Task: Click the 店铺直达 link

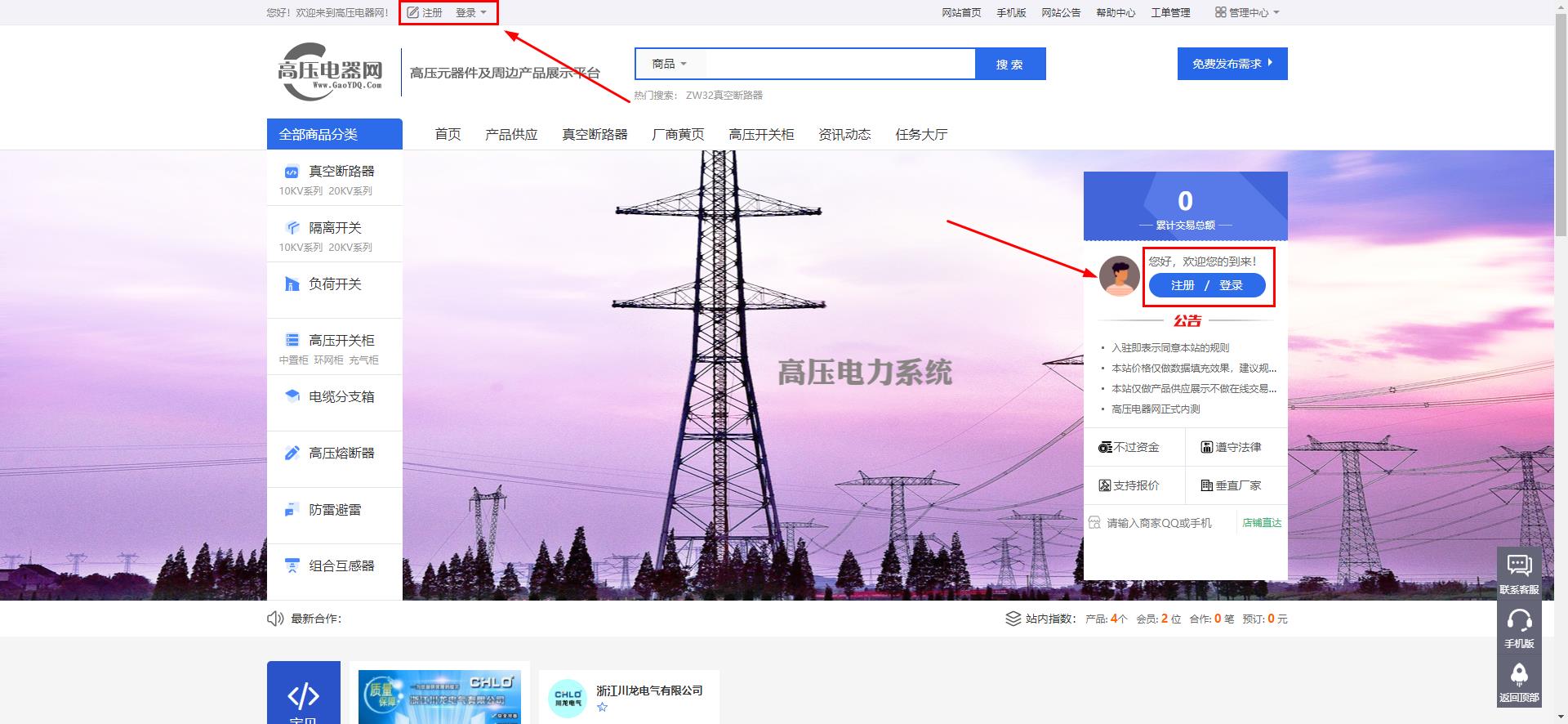Action: click(x=1261, y=523)
